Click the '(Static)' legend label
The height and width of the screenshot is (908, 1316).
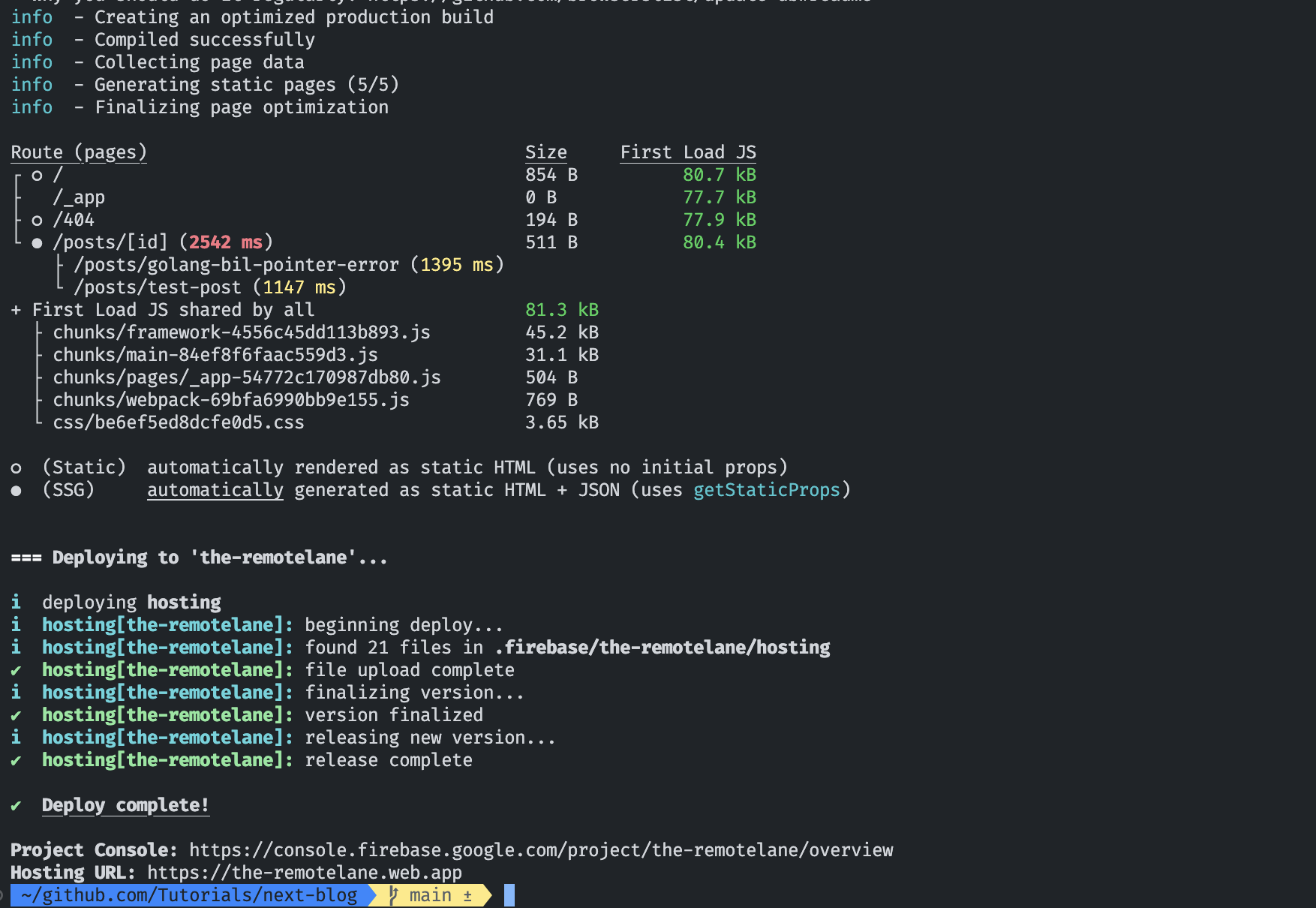(x=84, y=467)
